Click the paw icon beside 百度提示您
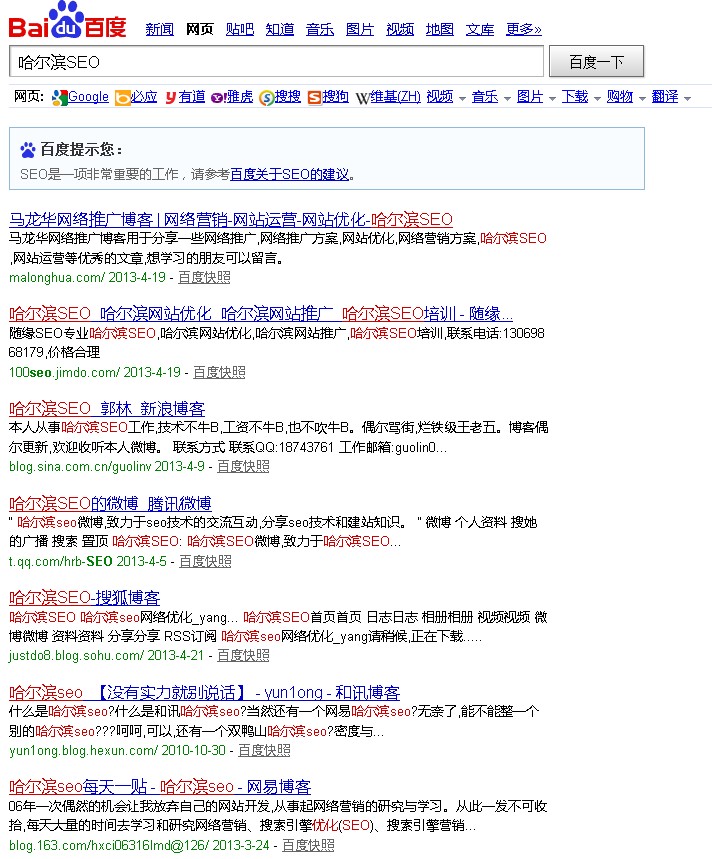Viewport: 712px width, 859px height. [x=27, y=149]
